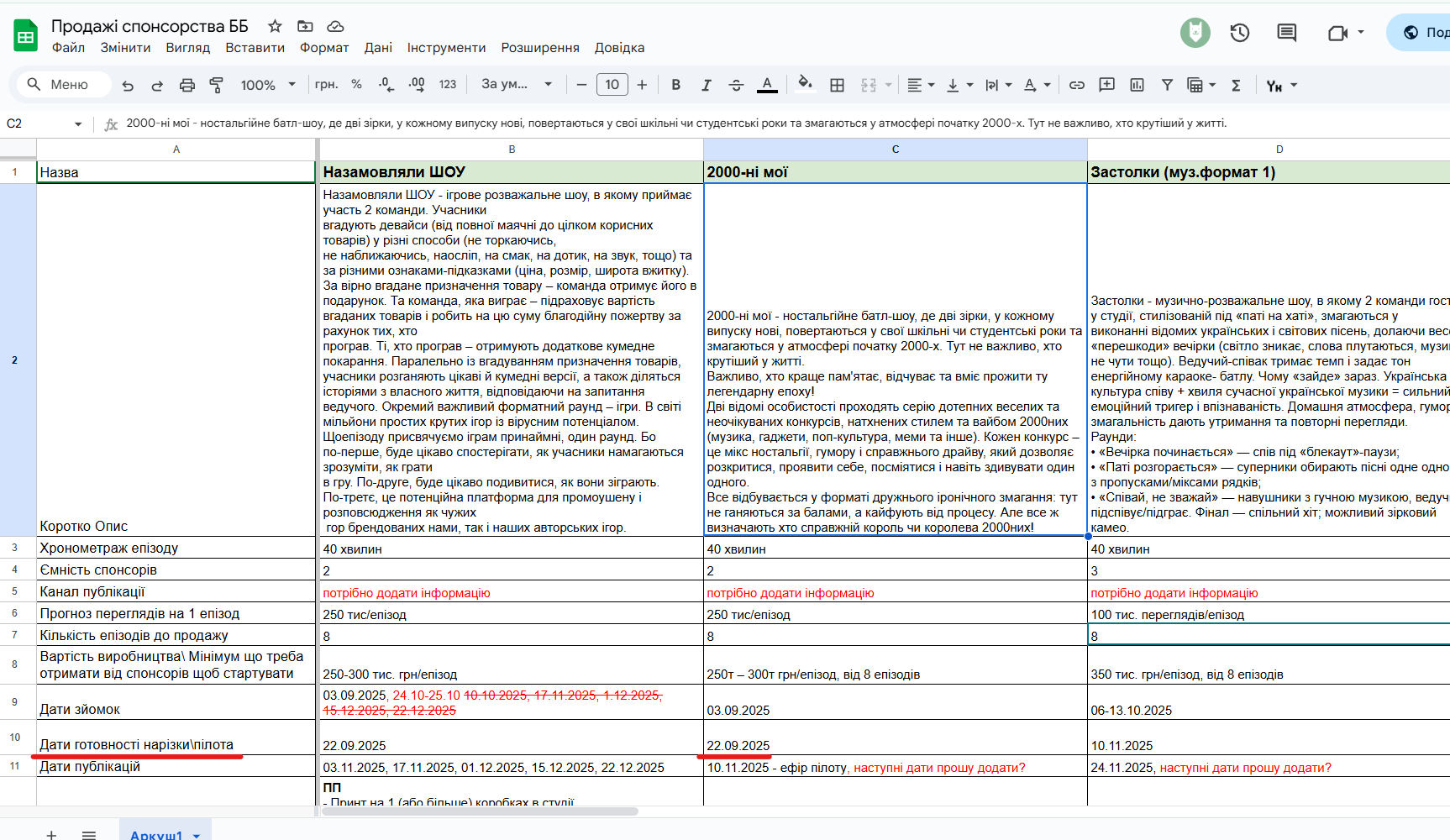The image size is (1450, 840).
Task: Star the document with star icon
Action: click(x=275, y=26)
